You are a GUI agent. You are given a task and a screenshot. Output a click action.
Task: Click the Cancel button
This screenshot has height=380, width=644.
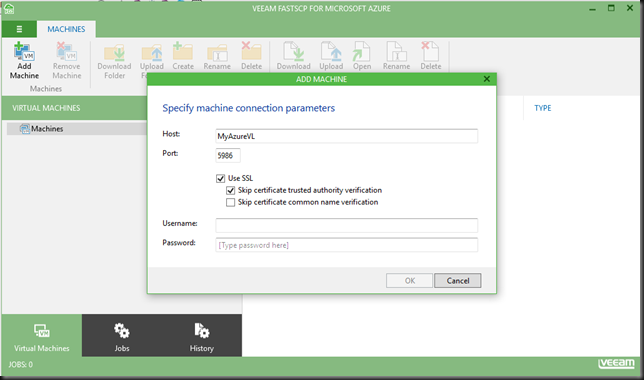click(458, 281)
